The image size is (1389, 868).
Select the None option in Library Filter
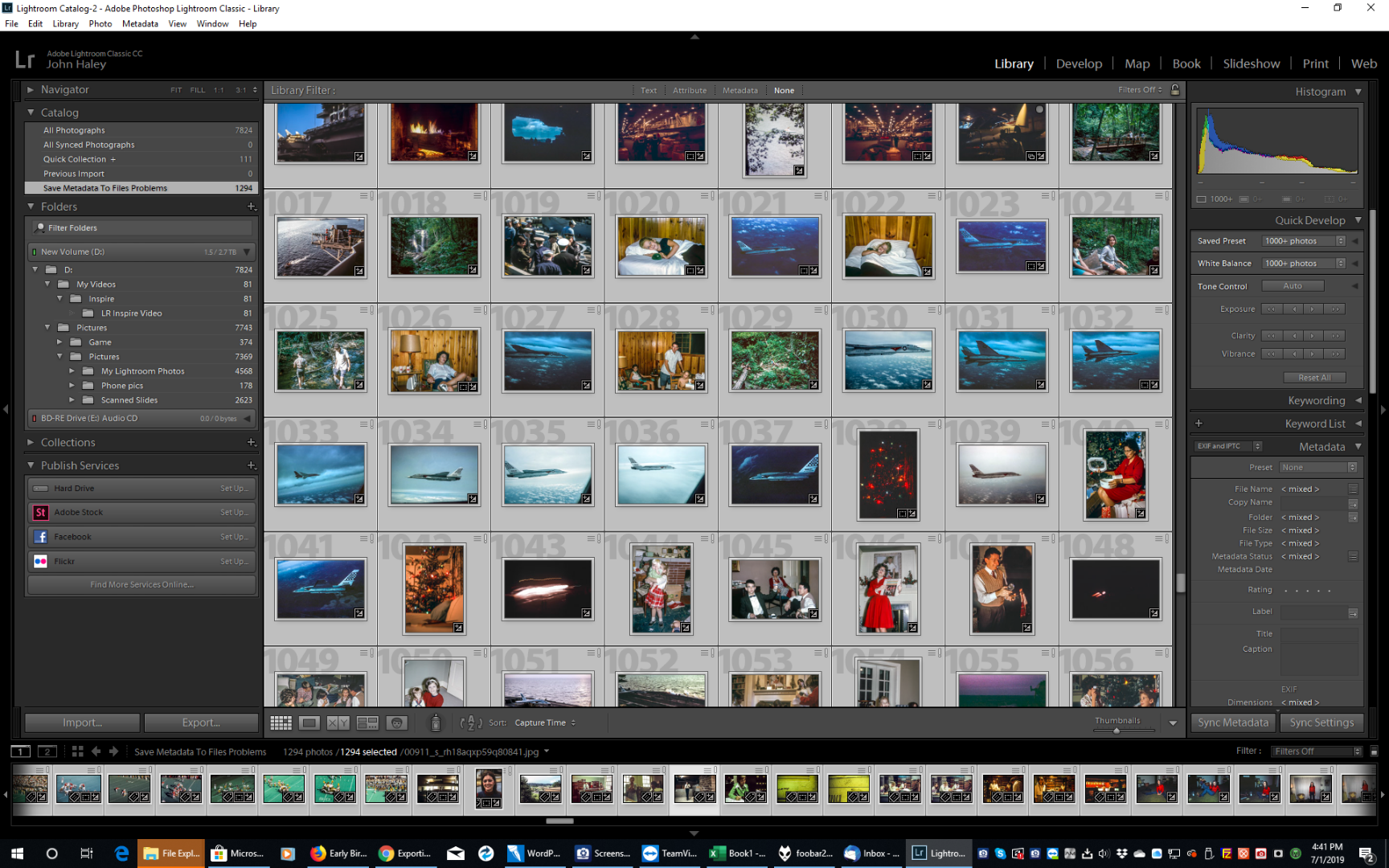(x=784, y=90)
